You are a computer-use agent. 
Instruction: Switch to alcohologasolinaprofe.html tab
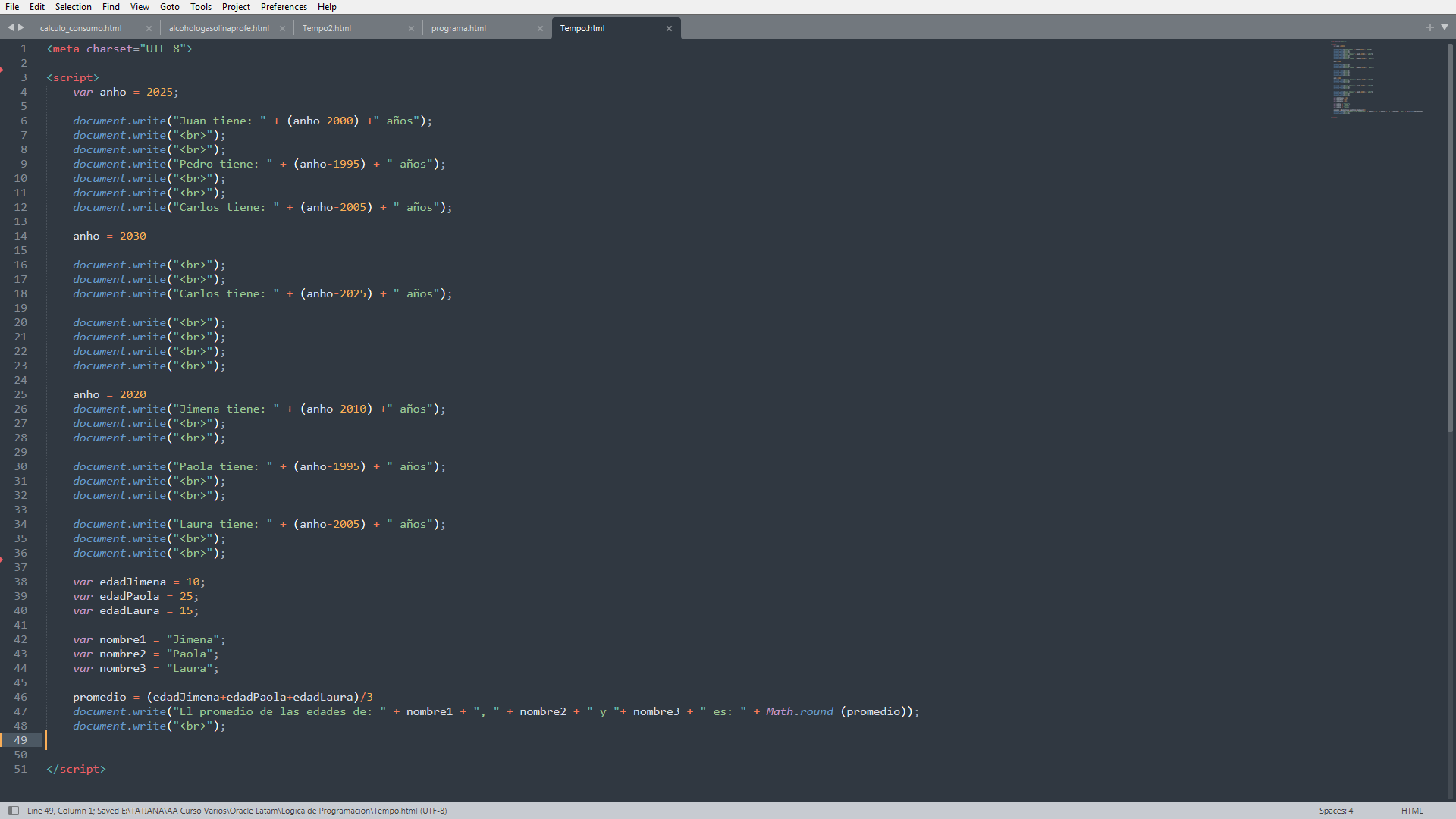218,28
